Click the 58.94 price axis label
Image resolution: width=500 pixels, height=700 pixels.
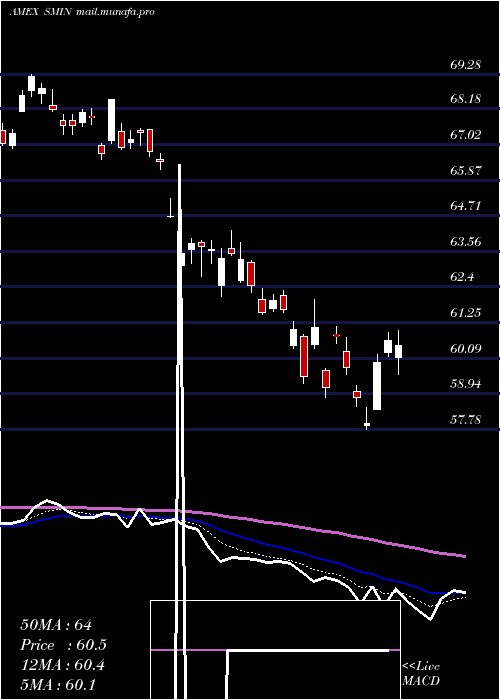point(465,383)
